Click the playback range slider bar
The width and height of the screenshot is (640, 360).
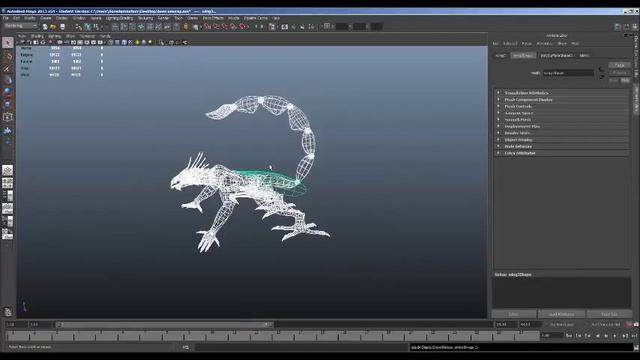pyautogui.click(x=164, y=324)
